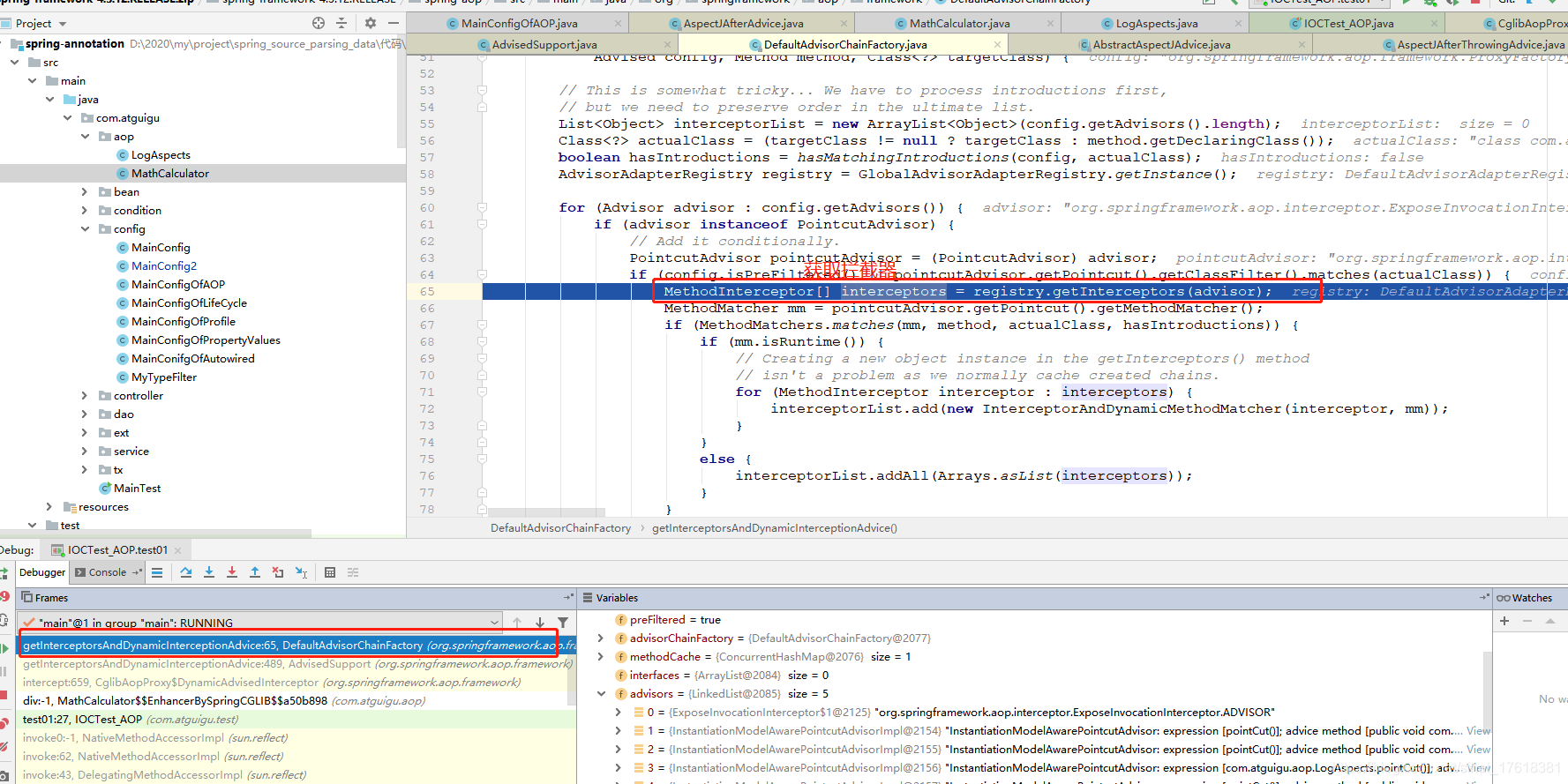Open the Project panel gear options
1568x784 pixels.
(371, 23)
